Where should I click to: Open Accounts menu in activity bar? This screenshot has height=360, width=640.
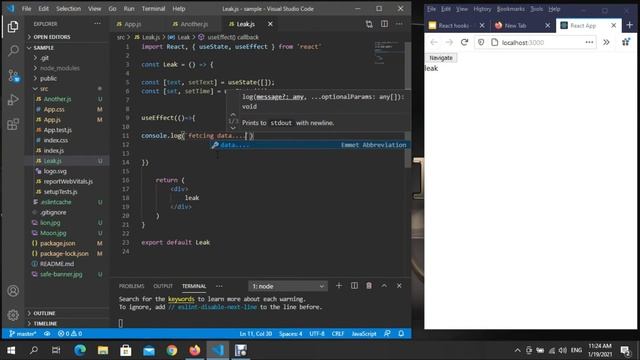[x=13, y=291]
